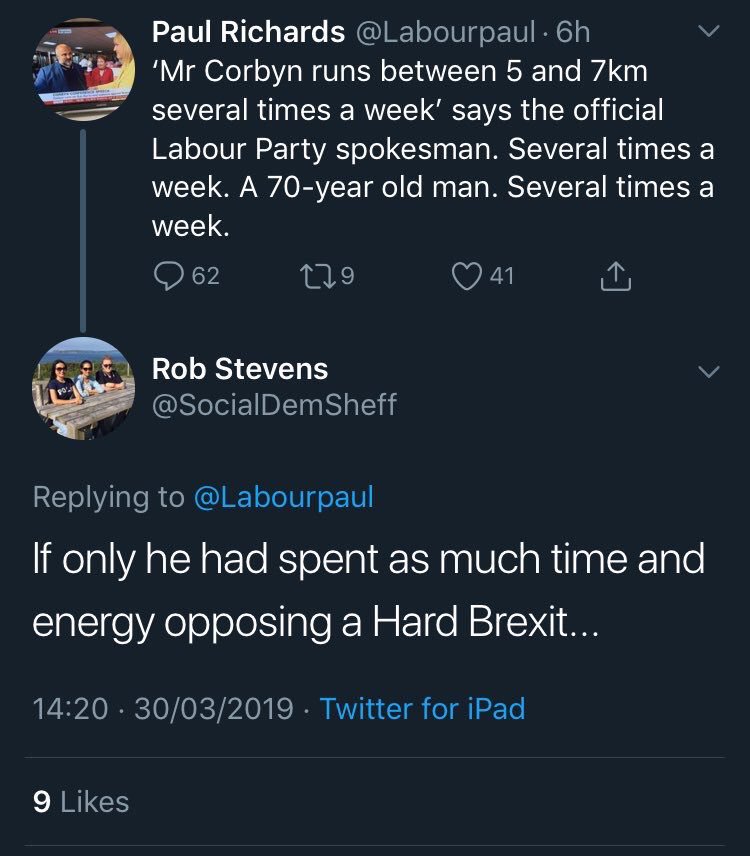Select the Rob Stevens display name
Screen dimensions: 750x856
pyautogui.click(x=240, y=369)
